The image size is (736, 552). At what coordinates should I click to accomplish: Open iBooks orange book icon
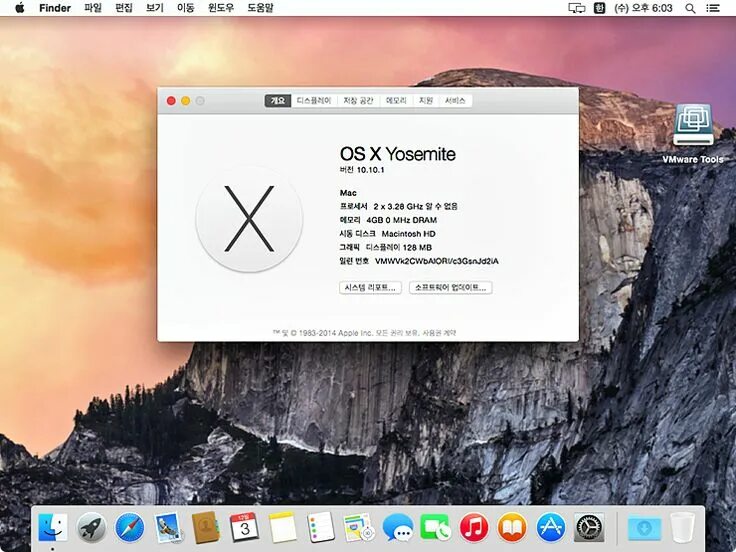512,528
